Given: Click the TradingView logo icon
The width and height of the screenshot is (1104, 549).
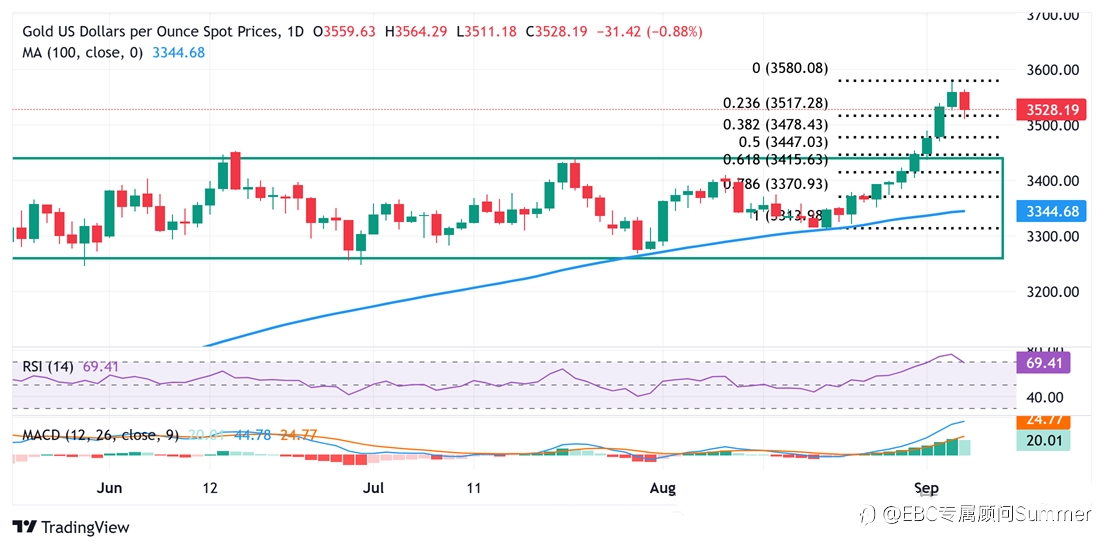Looking at the screenshot, I should pyautogui.click(x=25, y=527).
